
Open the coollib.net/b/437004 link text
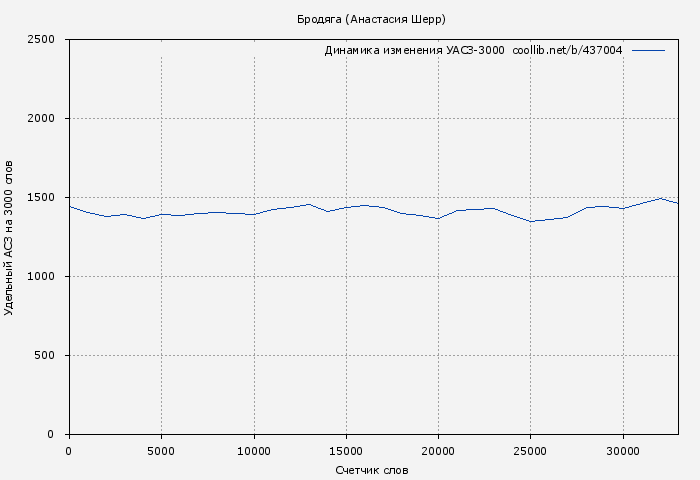[567, 51]
